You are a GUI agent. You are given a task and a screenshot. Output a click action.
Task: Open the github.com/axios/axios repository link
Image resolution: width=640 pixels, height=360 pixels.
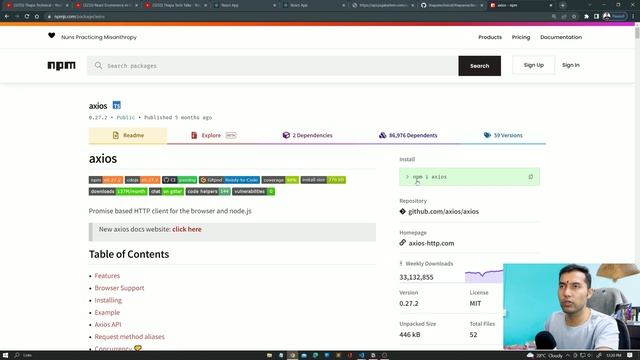pyautogui.click(x=443, y=211)
